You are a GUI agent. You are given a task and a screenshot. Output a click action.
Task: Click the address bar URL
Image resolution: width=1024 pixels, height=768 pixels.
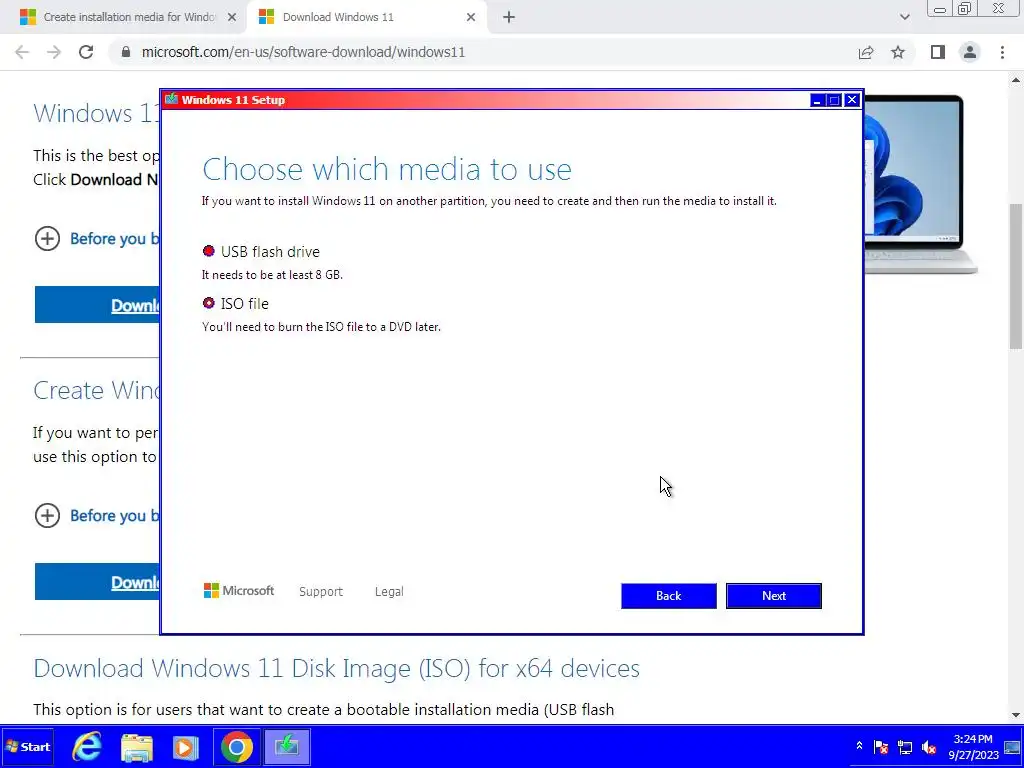point(303,52)
